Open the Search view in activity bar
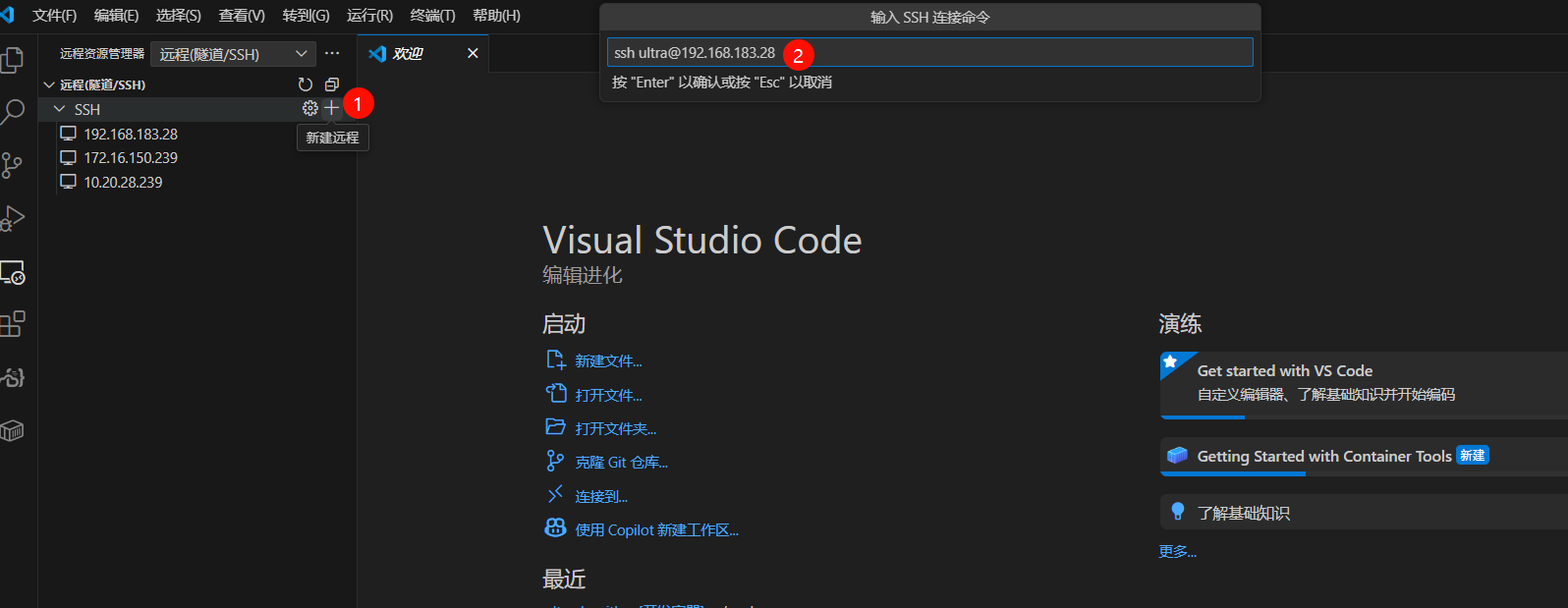The width and height of the screenshot is (1568, 608). (x=12, y=112)
